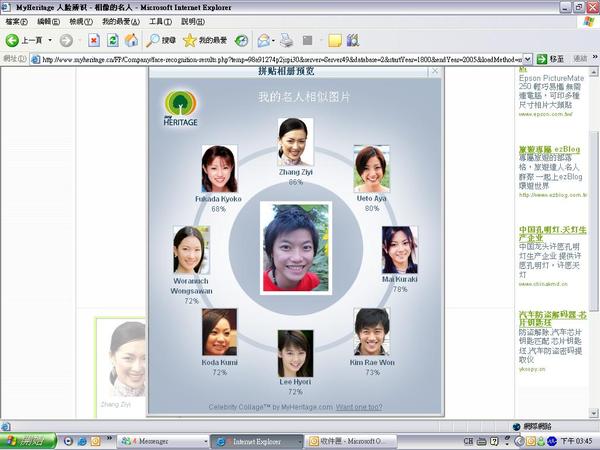Switch to Messenger taskbar button
600x450 pixels.
tap(163, 442)
